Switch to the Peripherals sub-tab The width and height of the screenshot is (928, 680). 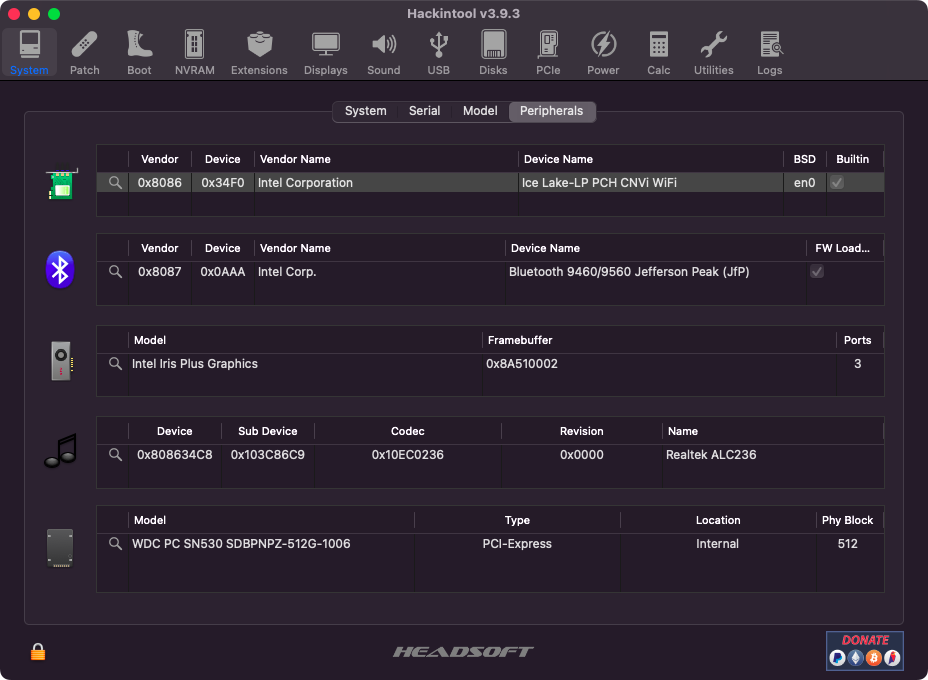click(552, 111)
